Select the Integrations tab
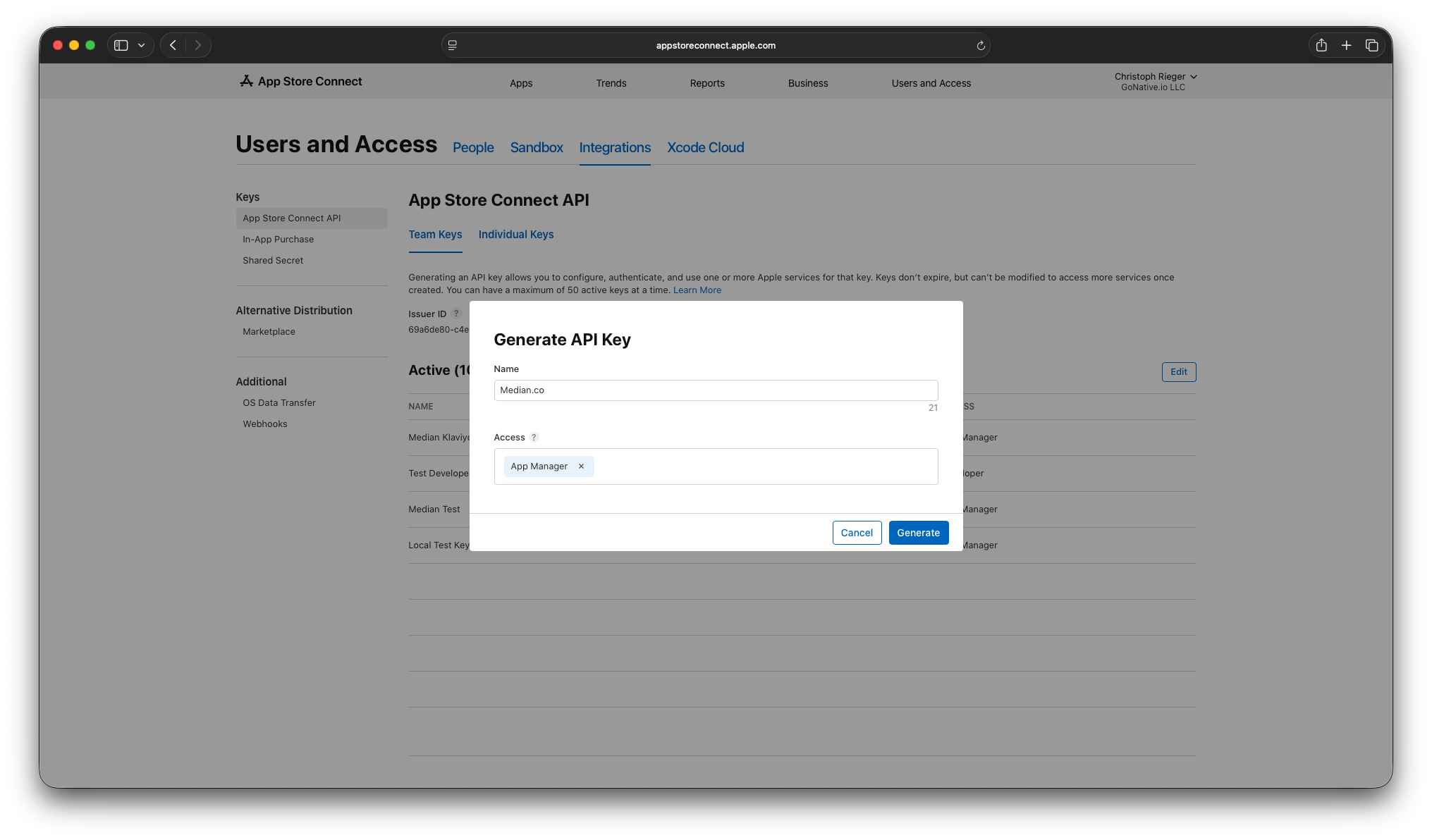The width and height of the screenshot is (1432, 840). (615, 147)
